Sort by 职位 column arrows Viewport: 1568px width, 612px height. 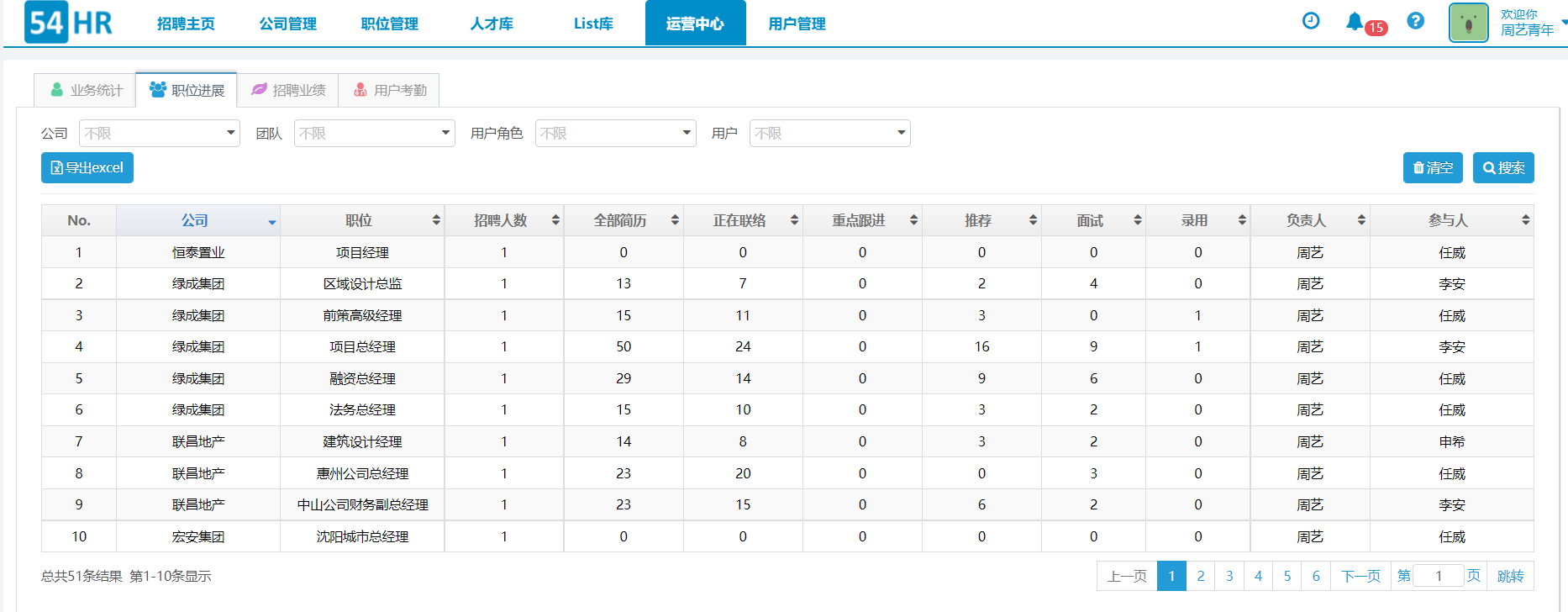pos(436,220)
